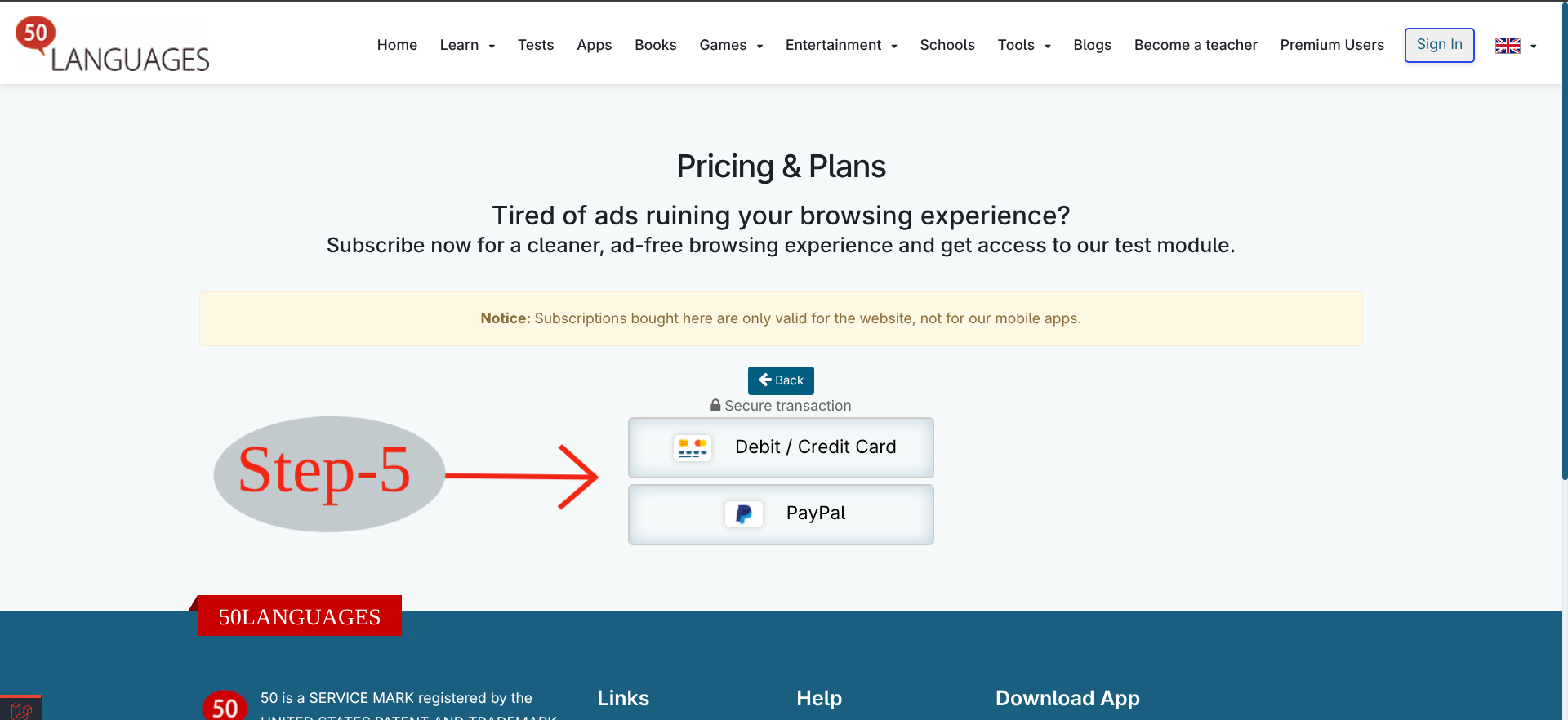1568x720 pixels.
Task: Open the Tests menu item
Action: tap(536, 45)
